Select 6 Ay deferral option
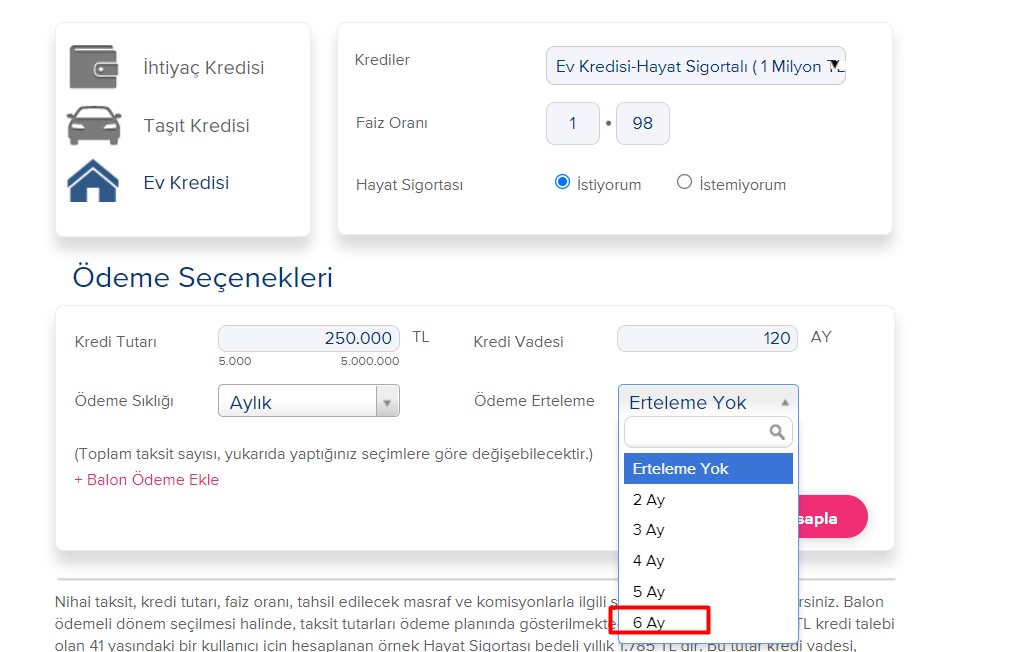Viewport: 1009px width, 652px height. pos(650,622)
